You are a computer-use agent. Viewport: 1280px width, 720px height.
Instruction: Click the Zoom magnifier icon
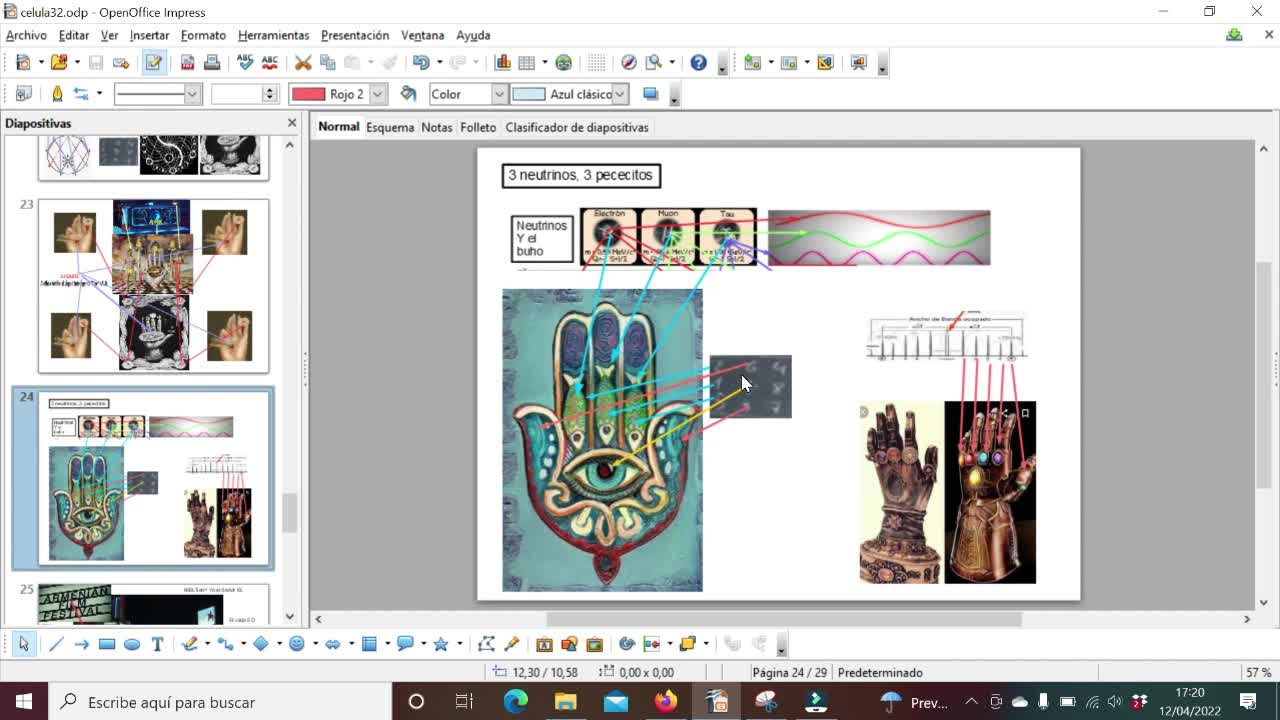tap(654, 63)
